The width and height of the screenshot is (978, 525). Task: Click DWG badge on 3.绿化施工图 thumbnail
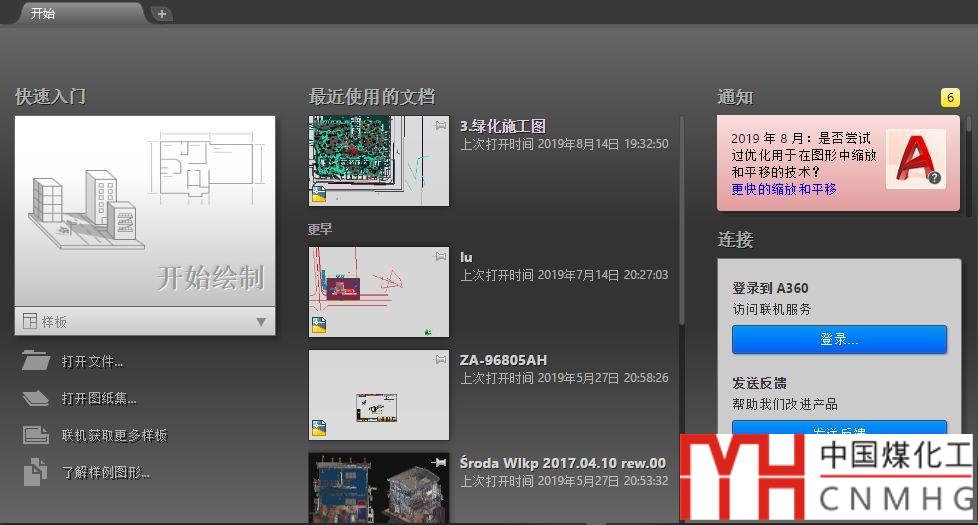coord(319,195)
